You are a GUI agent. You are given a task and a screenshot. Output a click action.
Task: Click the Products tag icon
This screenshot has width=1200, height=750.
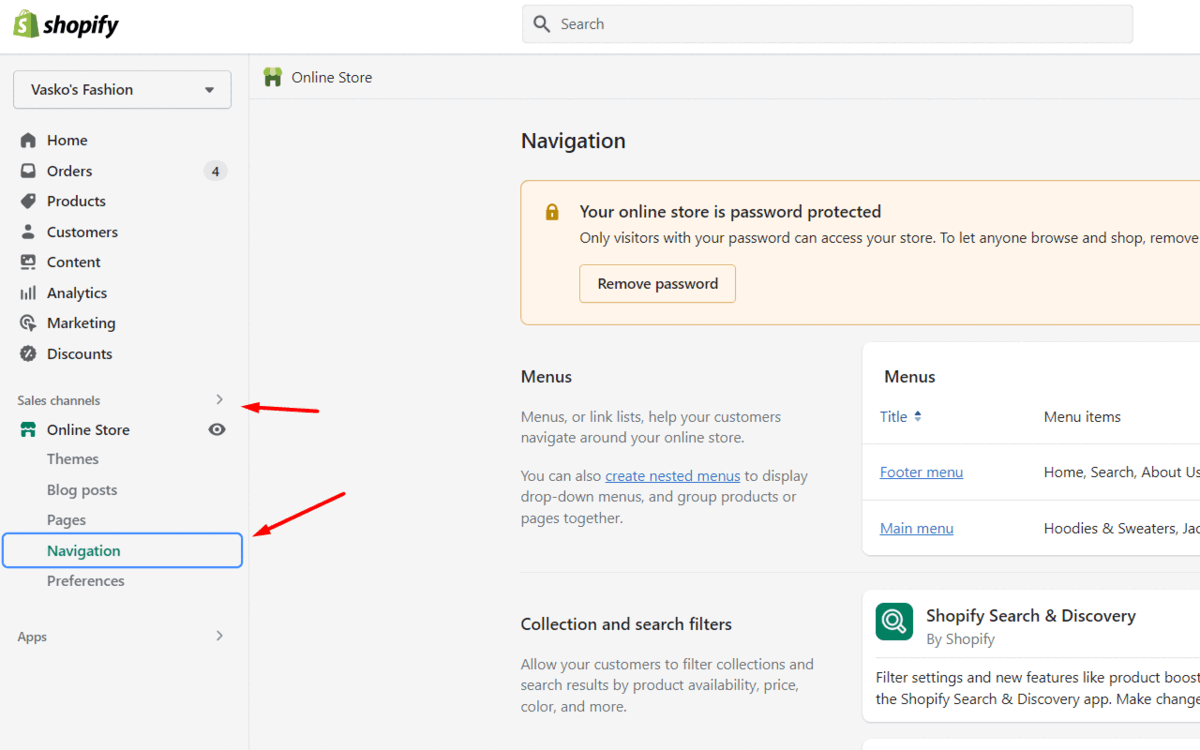click(28, 201)
